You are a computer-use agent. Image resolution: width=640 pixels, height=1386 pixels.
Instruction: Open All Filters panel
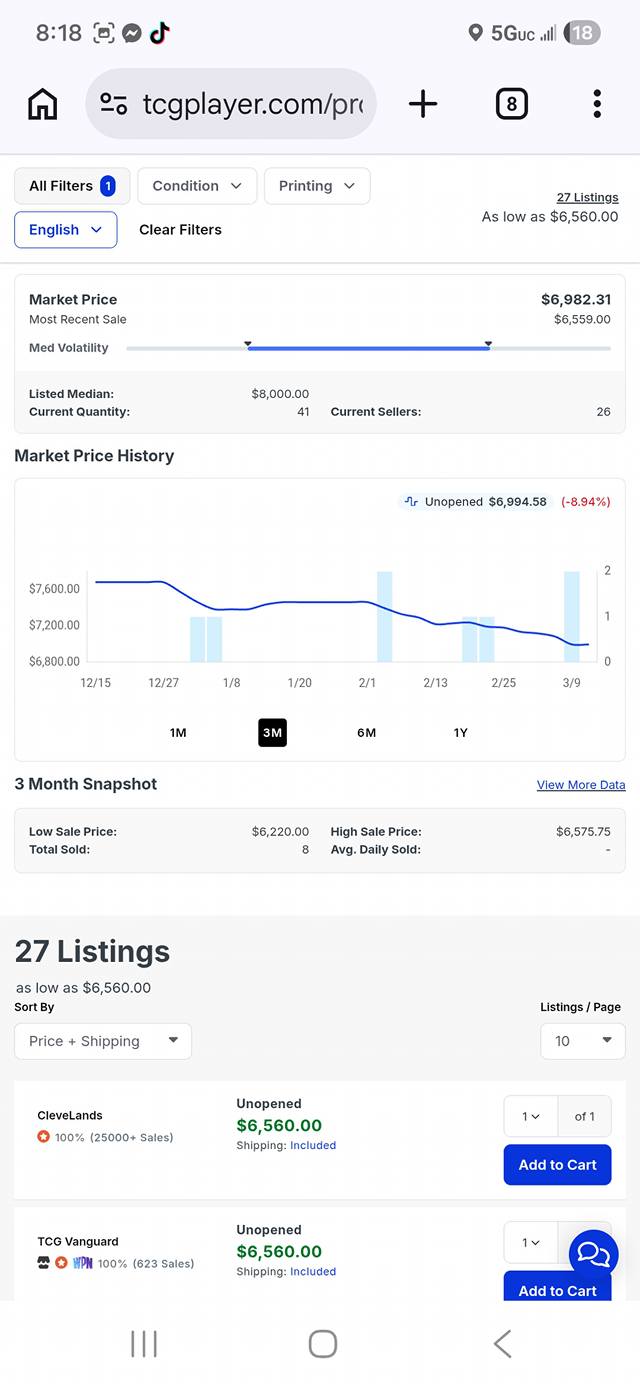[x=72, y=186]
